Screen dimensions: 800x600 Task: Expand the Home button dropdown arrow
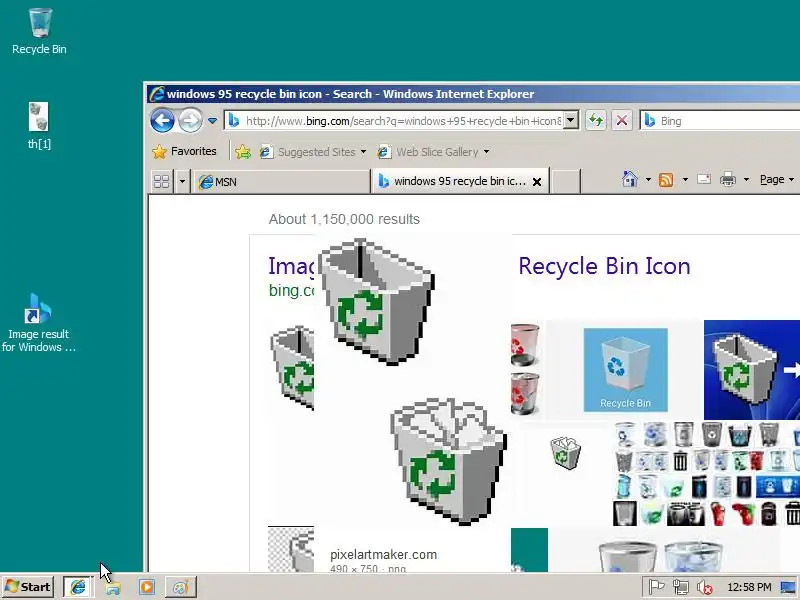click(x=648, y=180)
